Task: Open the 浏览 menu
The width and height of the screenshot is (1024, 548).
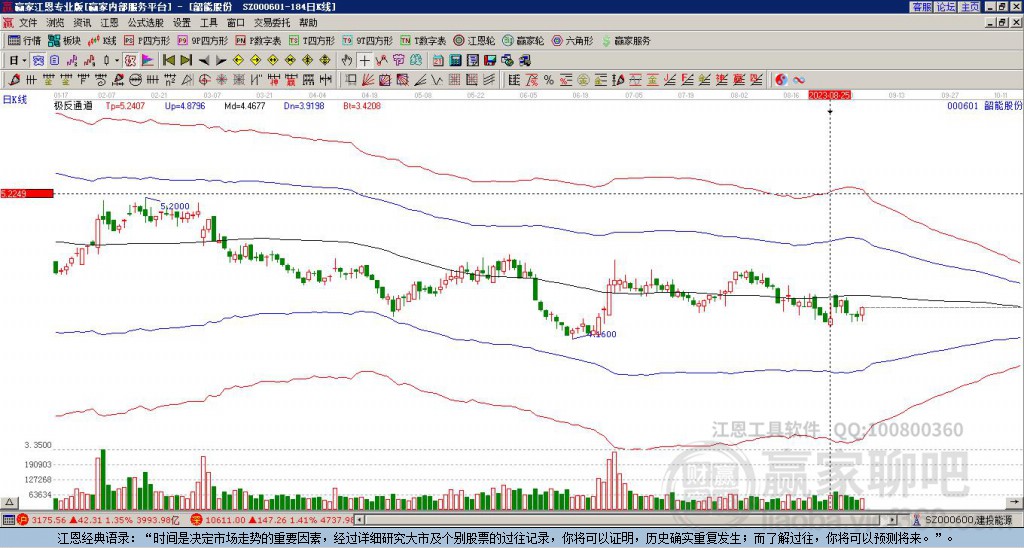Action: click(56, 23)
